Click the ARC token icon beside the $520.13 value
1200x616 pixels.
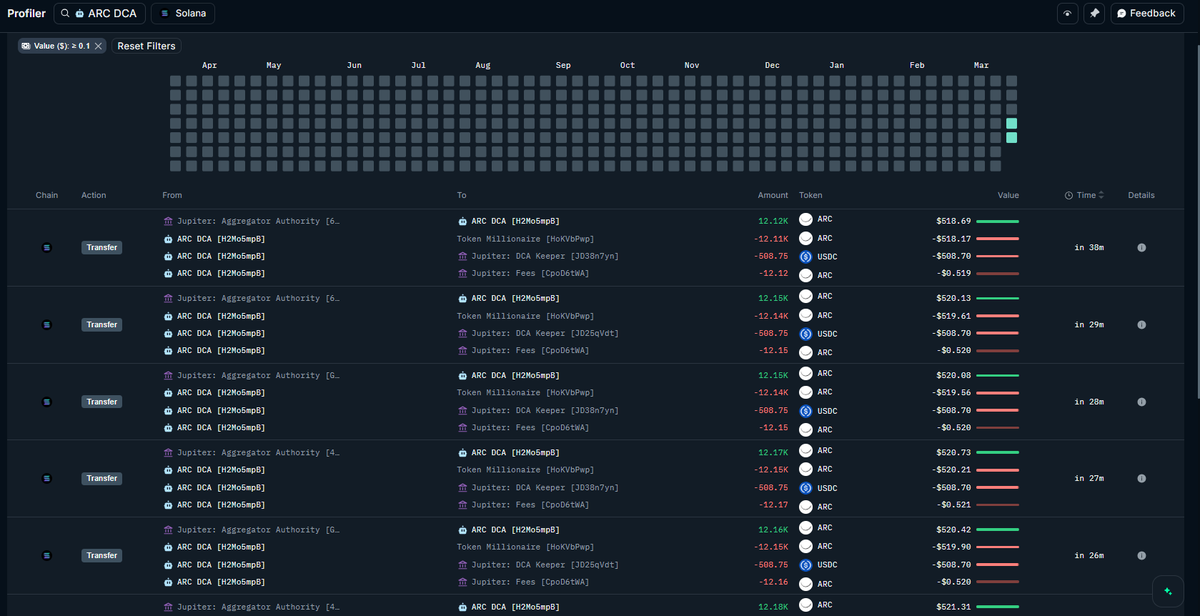806,297
